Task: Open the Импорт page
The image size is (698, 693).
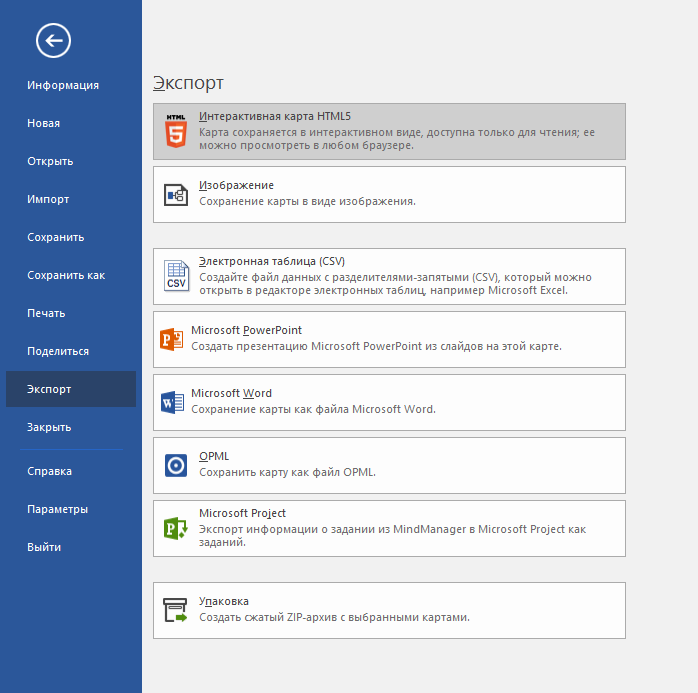Action: (x=48, y=199)
